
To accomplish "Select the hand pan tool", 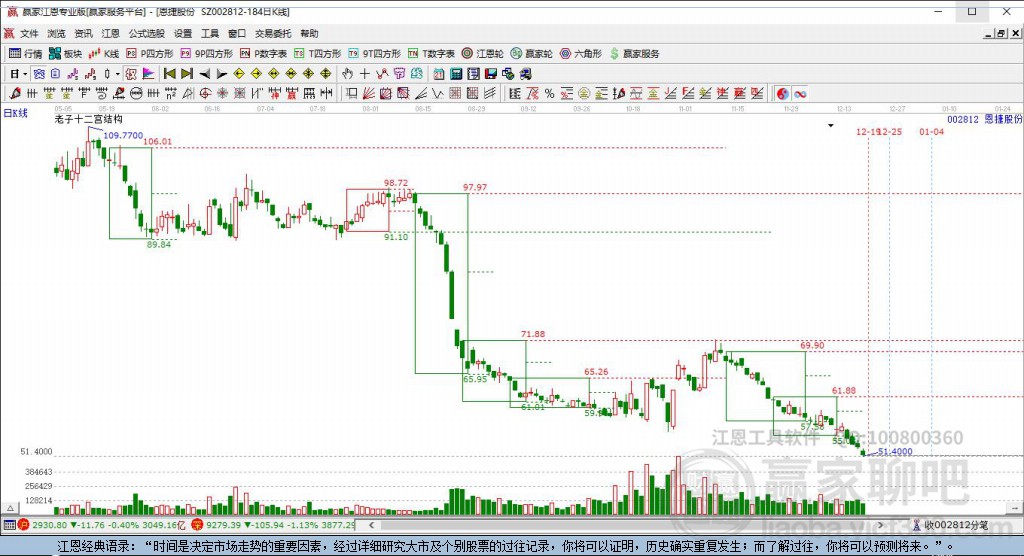I will point(347,74).
